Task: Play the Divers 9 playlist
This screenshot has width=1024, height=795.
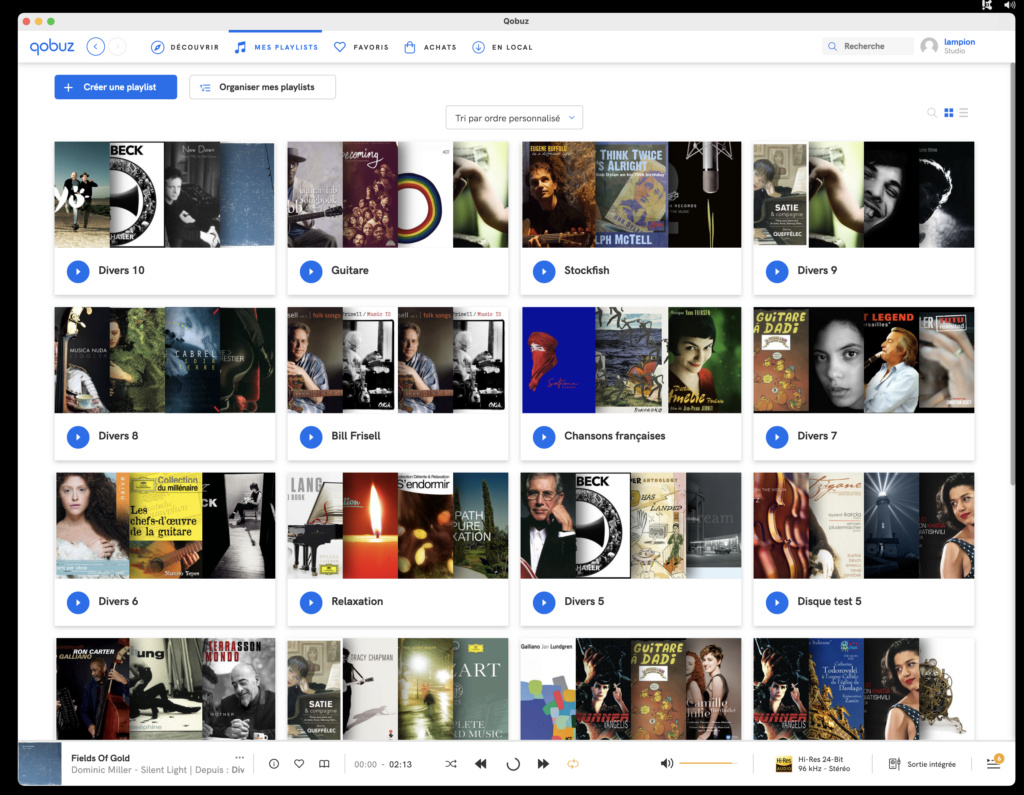Action: [x=777, y=270]
